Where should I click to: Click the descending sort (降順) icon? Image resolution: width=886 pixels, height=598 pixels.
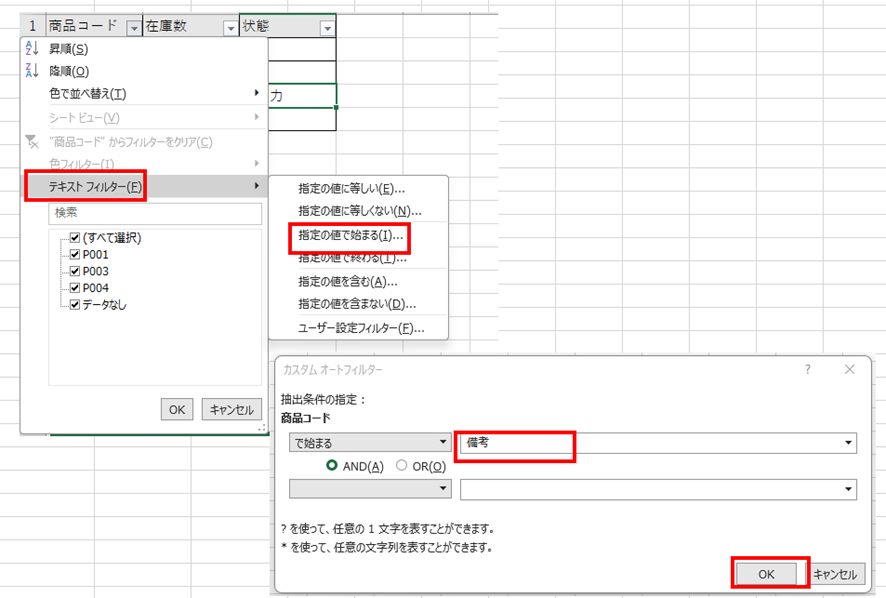(x=30, y=71)
